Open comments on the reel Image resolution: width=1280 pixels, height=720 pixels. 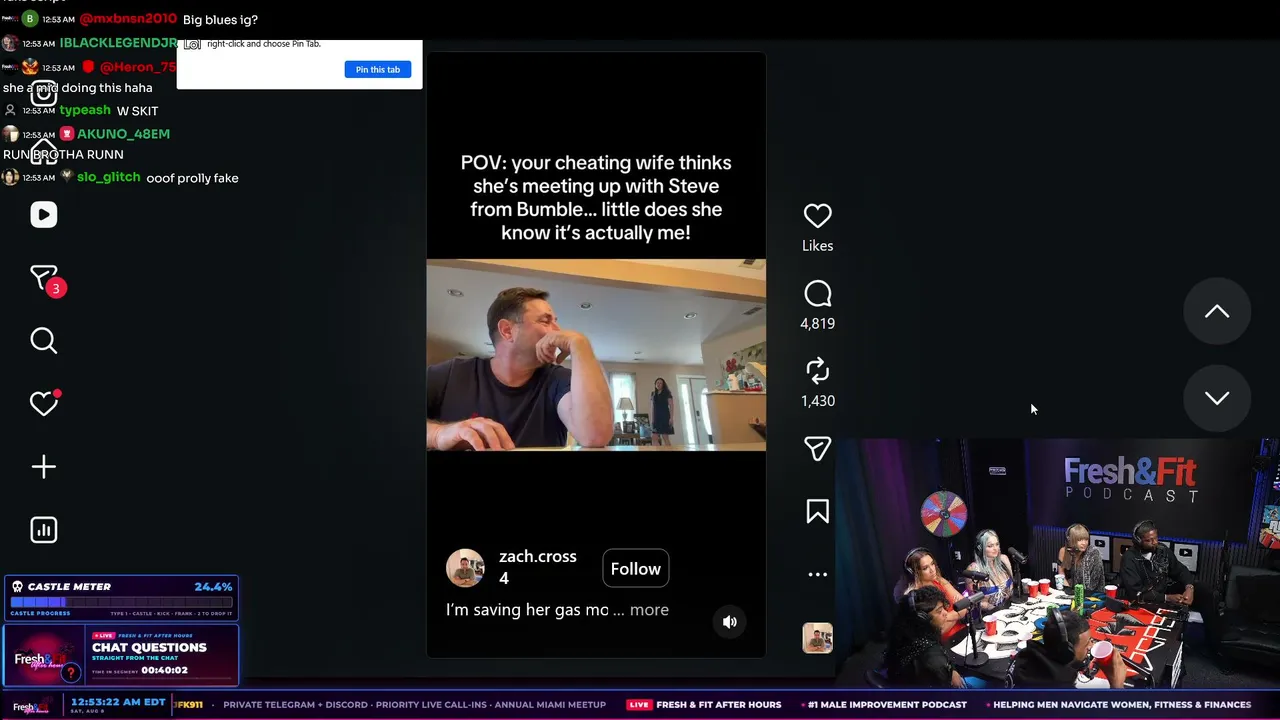(x=817, y=294)
